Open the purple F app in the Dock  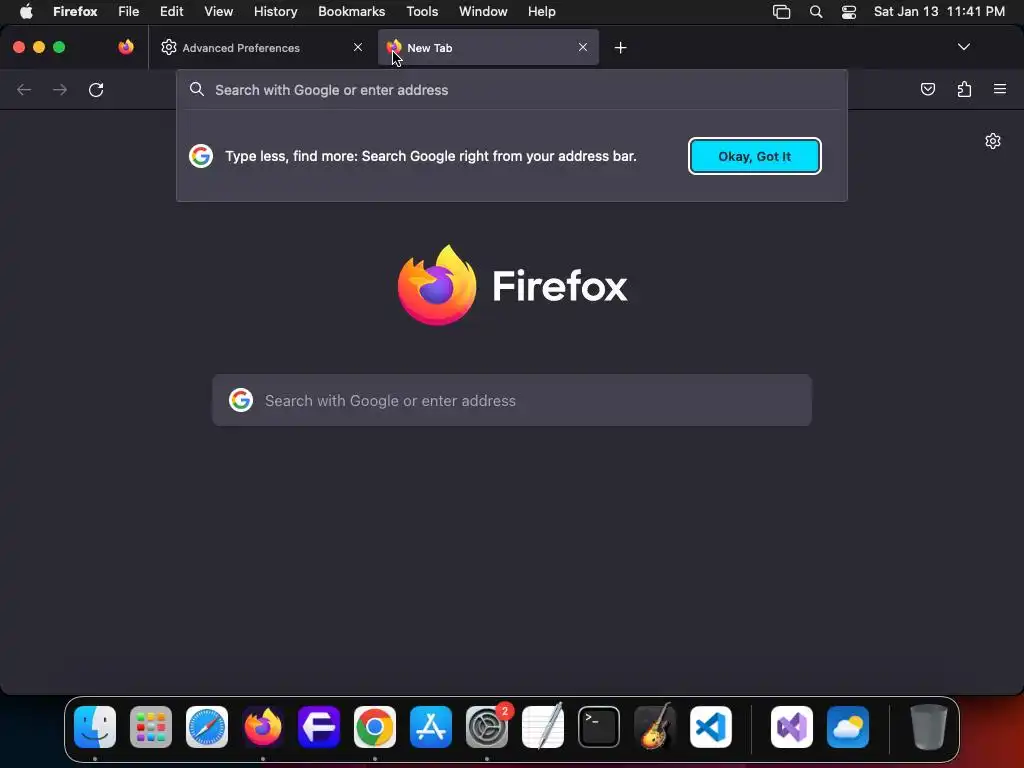[319, 727]
